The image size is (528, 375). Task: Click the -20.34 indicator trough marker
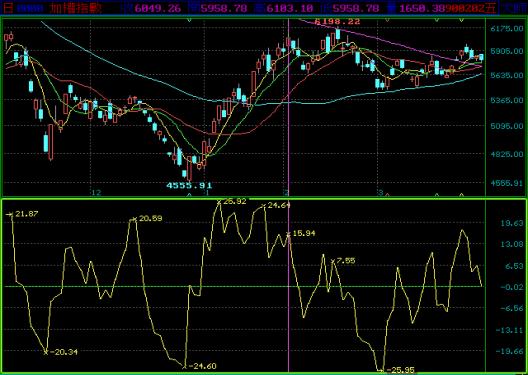tap(61, 352)
